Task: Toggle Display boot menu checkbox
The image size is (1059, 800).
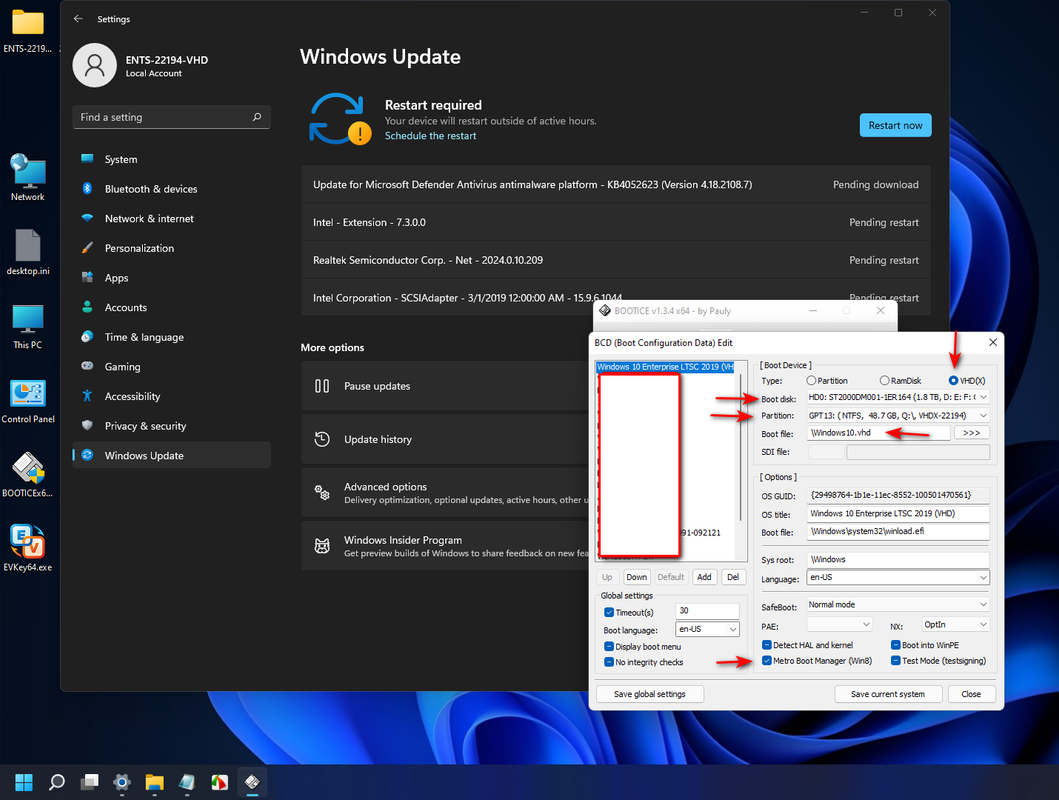Action: pos(609,646)
